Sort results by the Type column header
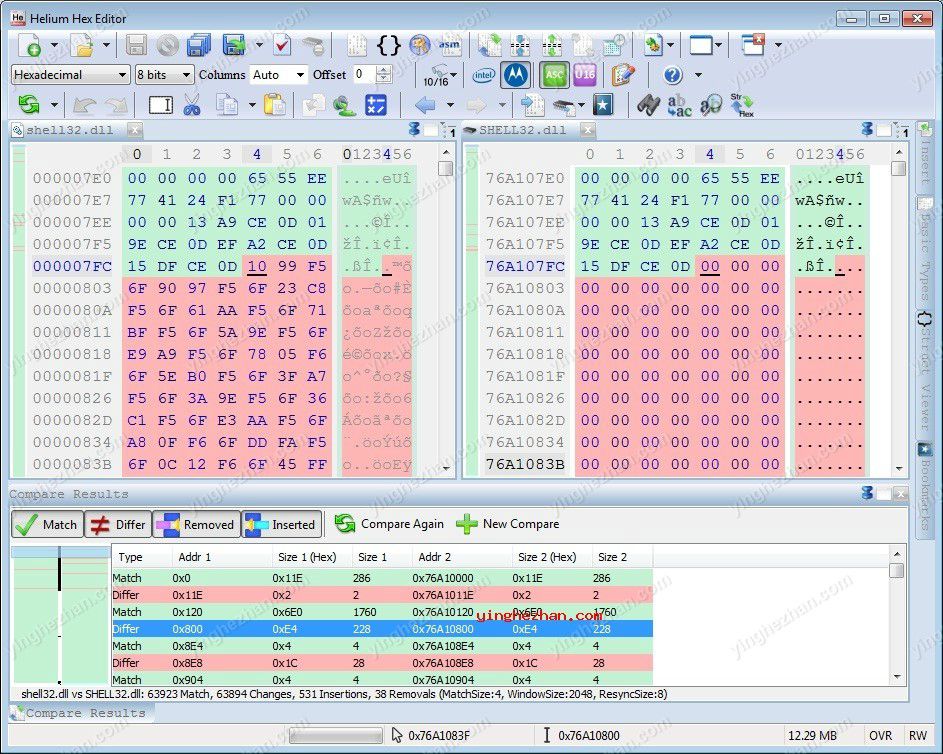Image resolution: width=943 pixels, height=754 pixels. [x=142, y=557]
